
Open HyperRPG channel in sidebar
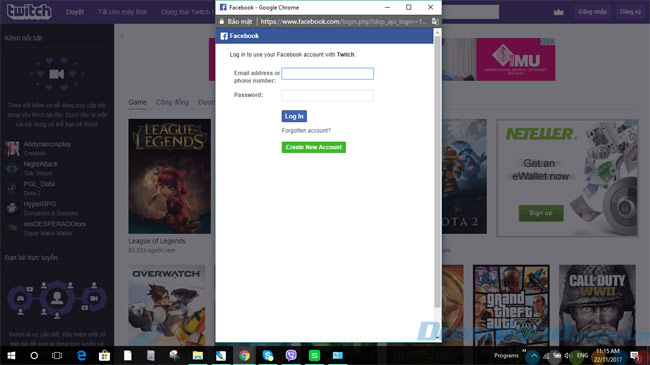(40, 208)
